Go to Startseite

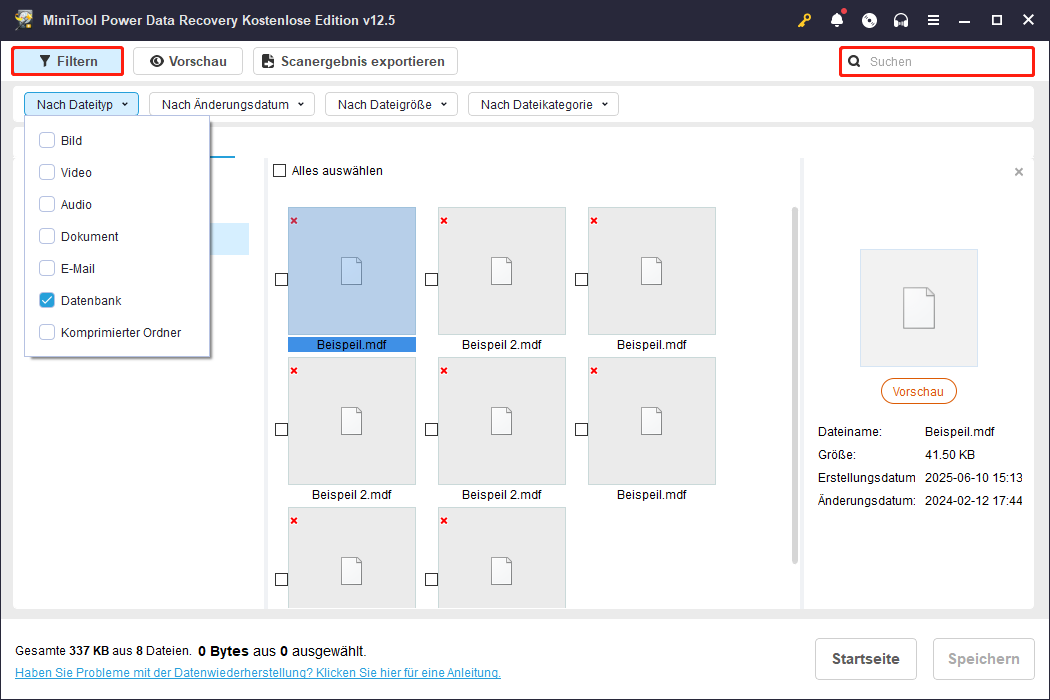point(865,659)
